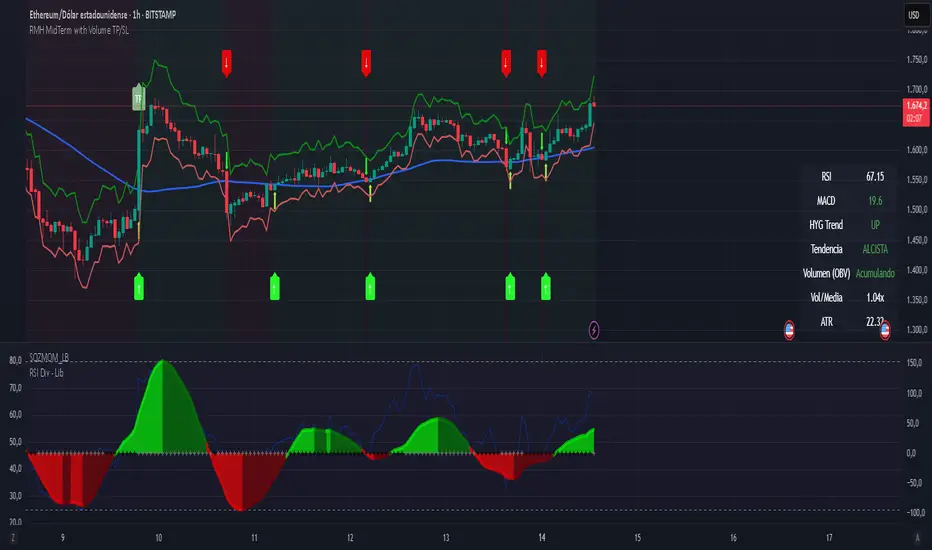This screenshot has height=550, width=932.
Task: Click date 13 on the time axis
Action: click(x=446, y=538)
